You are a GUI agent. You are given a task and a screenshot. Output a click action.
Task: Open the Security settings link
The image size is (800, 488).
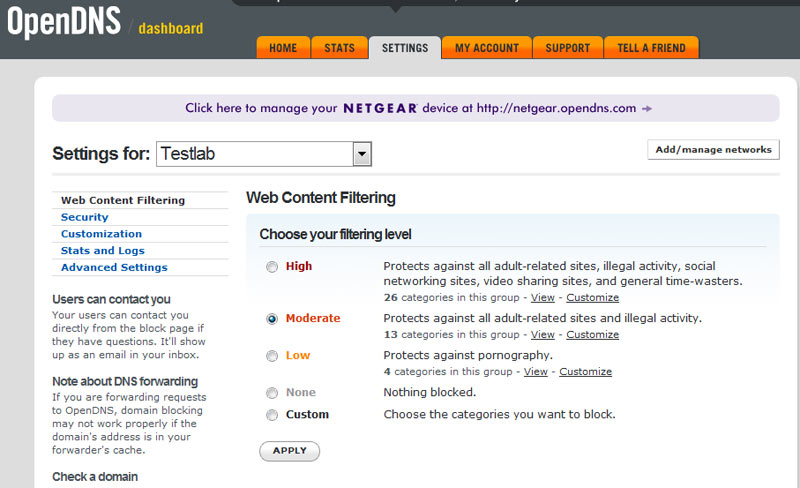coord(84,217)
